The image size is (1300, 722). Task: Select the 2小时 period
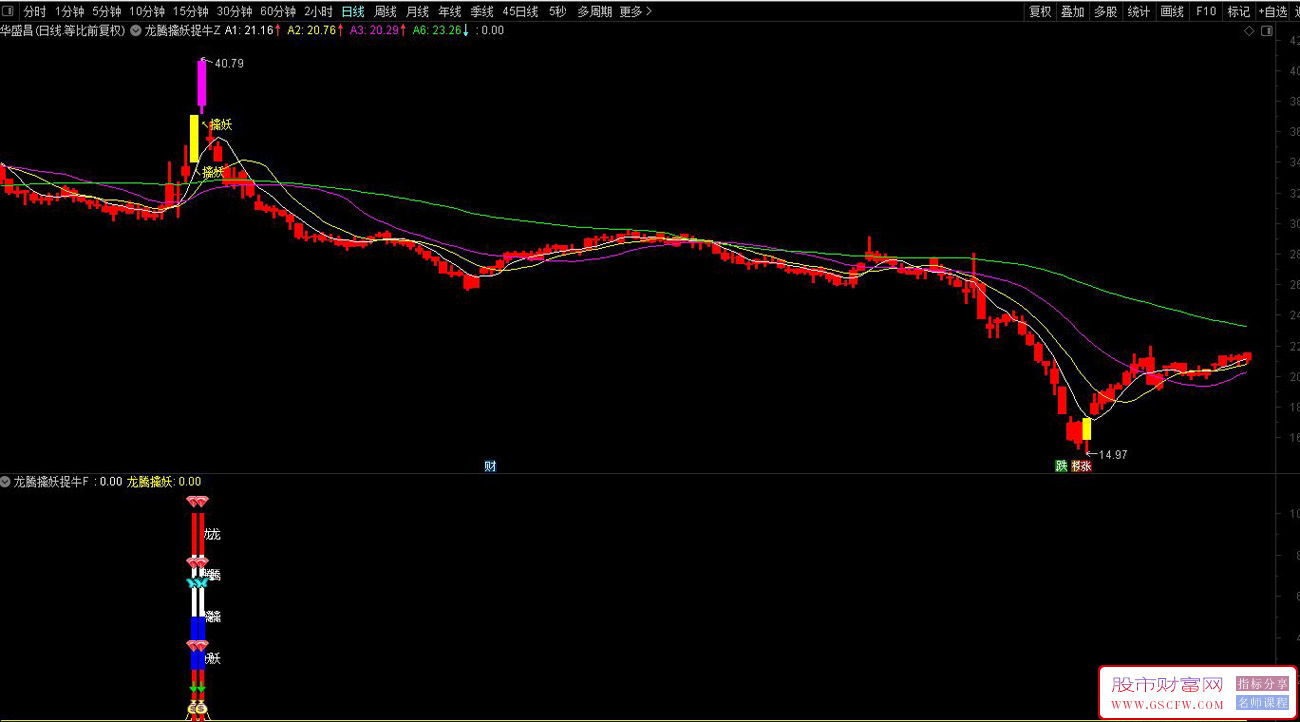point(319,12)
